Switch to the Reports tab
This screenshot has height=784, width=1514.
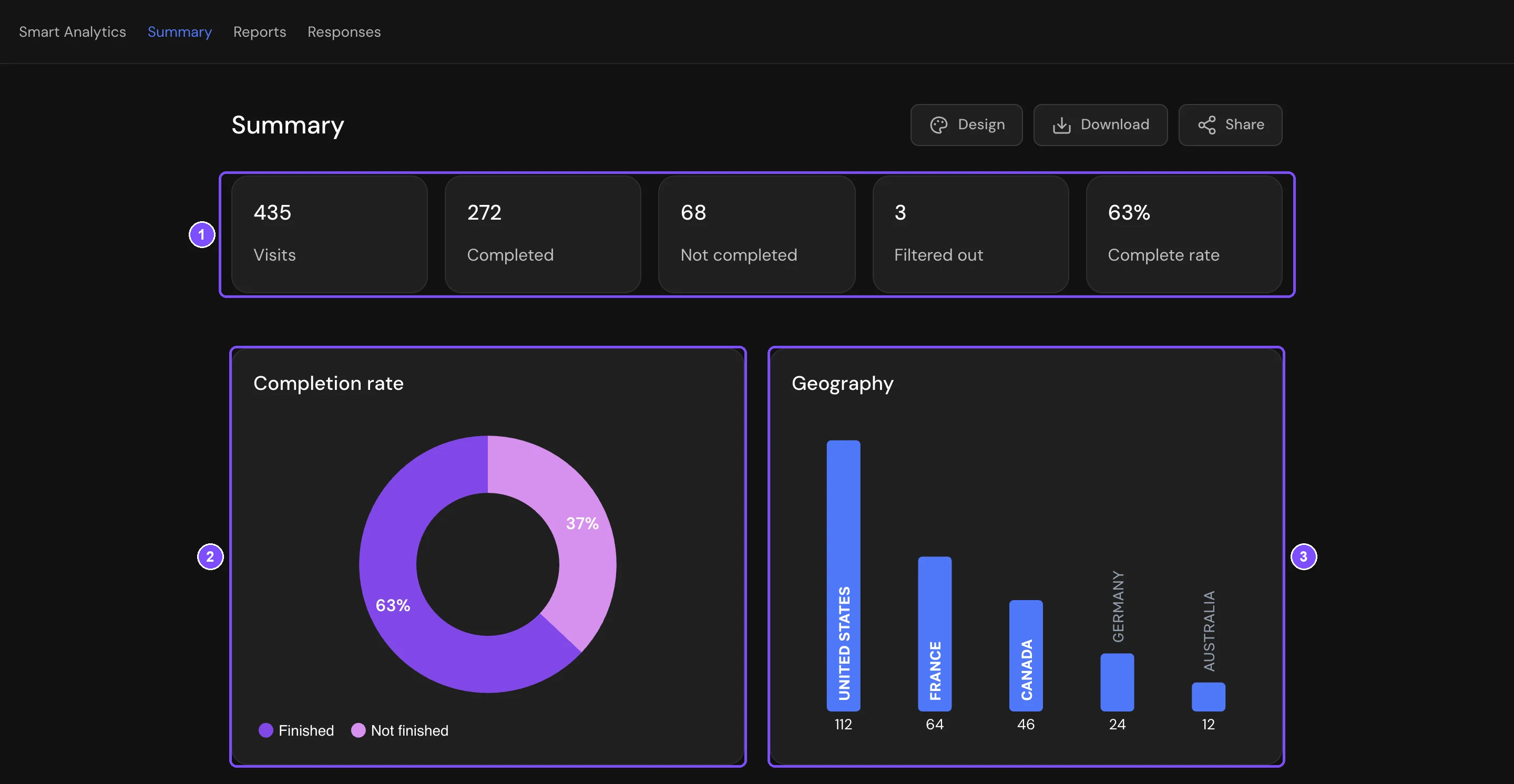point(260,32)
